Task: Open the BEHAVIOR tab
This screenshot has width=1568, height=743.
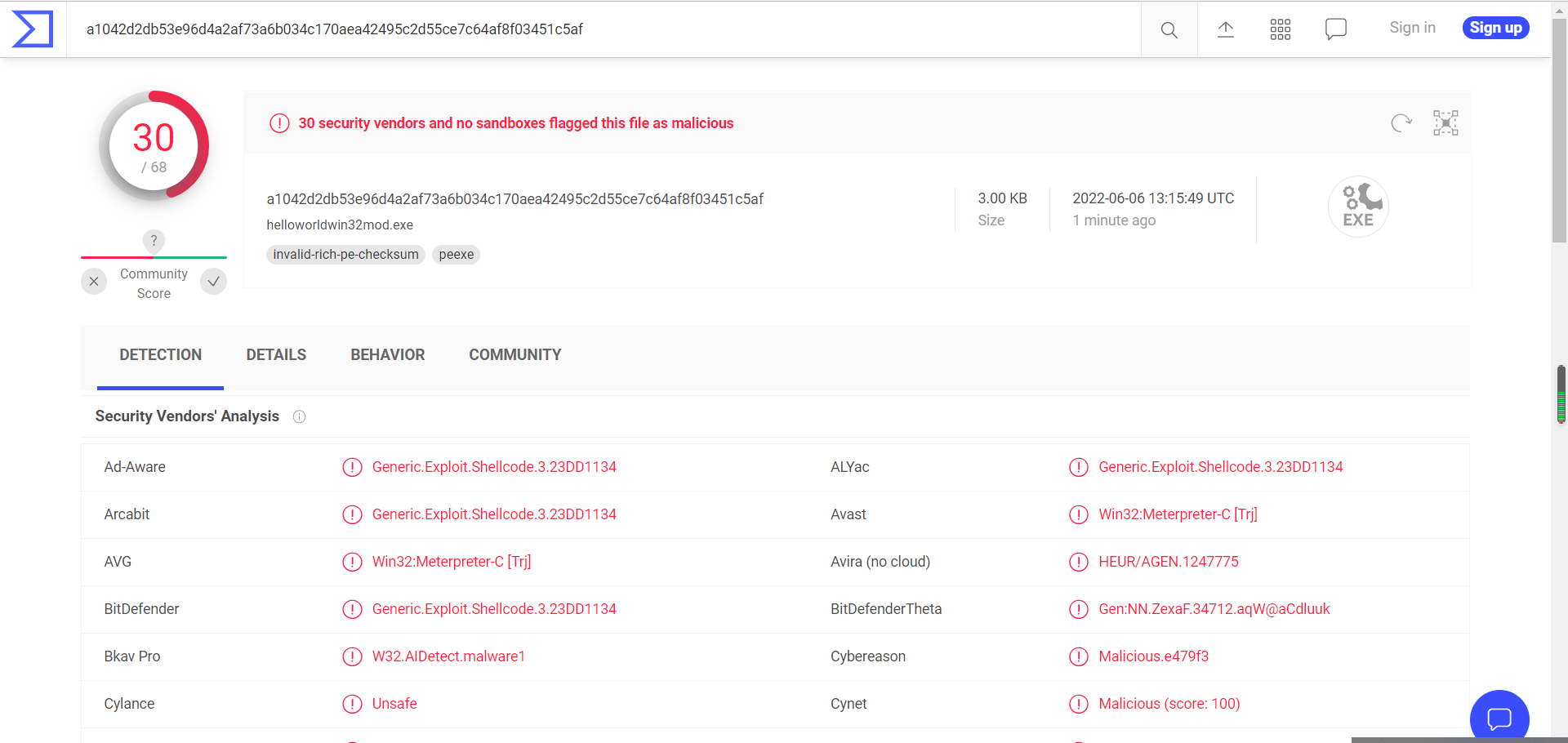Action: tap(388, 355)
